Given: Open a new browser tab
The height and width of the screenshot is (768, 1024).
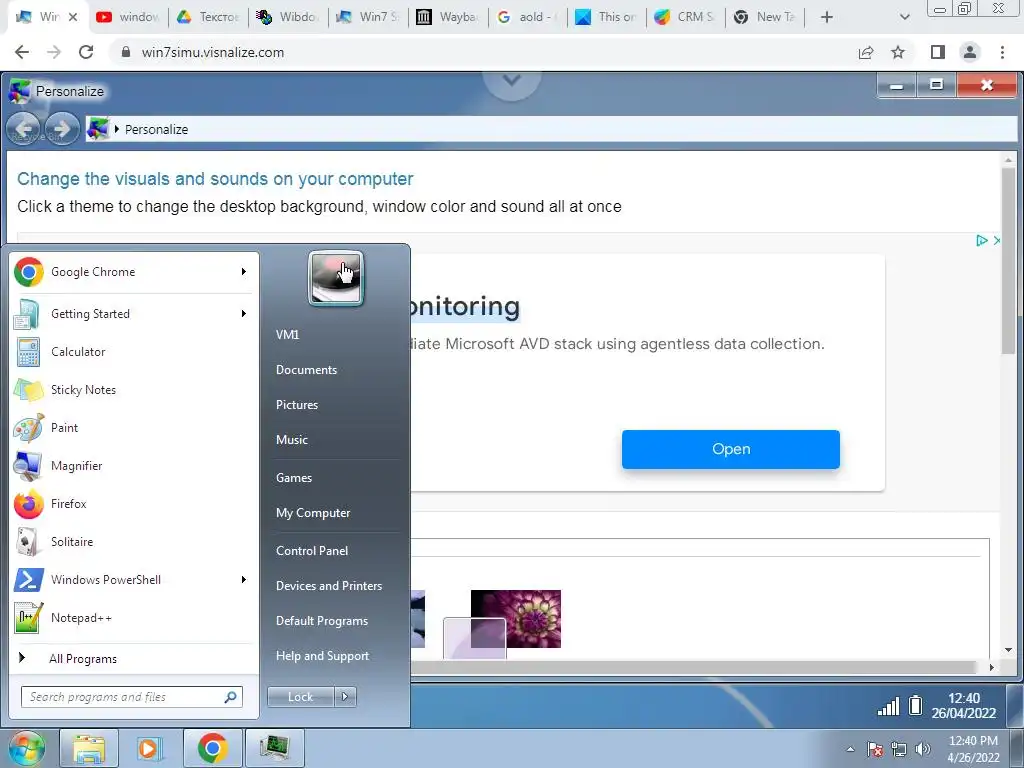Looking at the screenshot, I should click(827, 17).
